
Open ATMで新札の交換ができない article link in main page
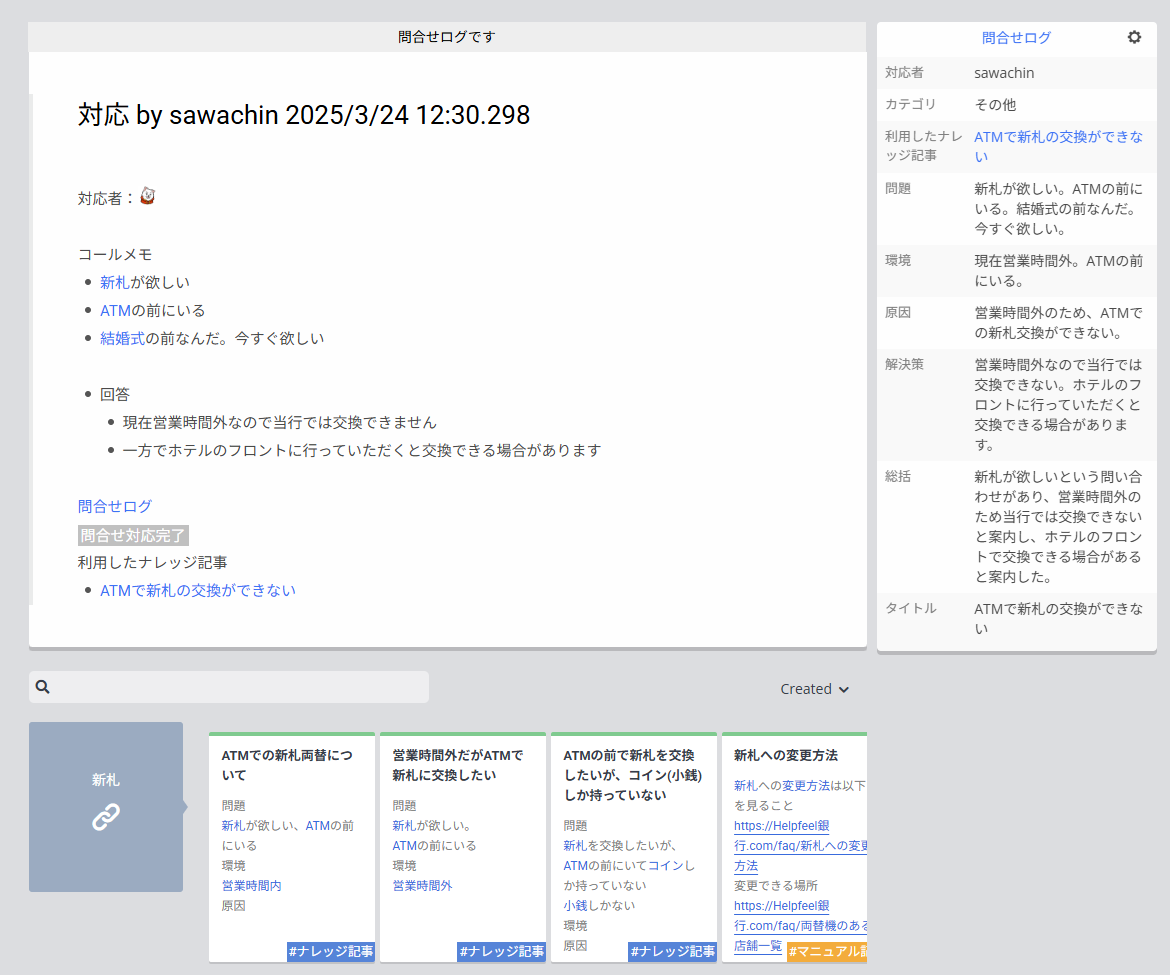pyautogui.click(x=198, y=590)
